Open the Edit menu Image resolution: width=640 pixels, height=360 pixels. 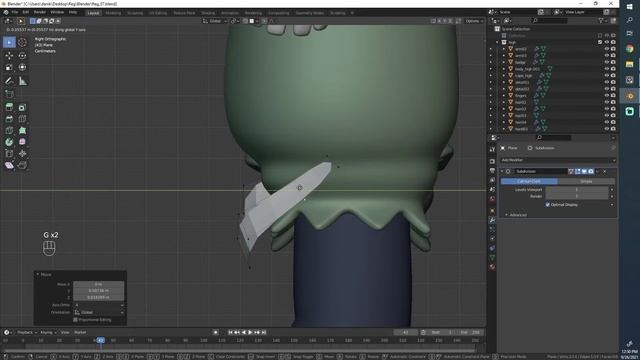point(26,12)
